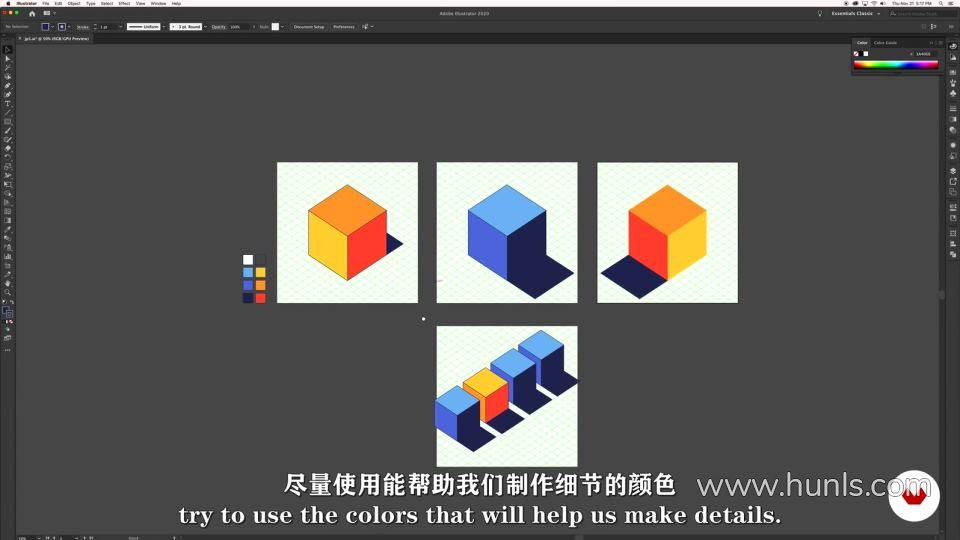Select the Column Graph tool
Image resolution: width=960 pixels, height=540 pixels.
7,257
